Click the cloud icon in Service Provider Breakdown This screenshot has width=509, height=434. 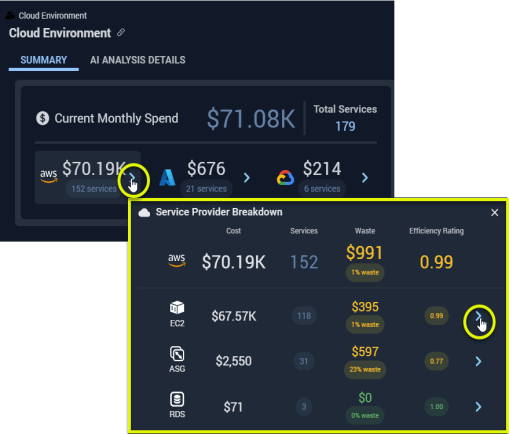point(144,213)
